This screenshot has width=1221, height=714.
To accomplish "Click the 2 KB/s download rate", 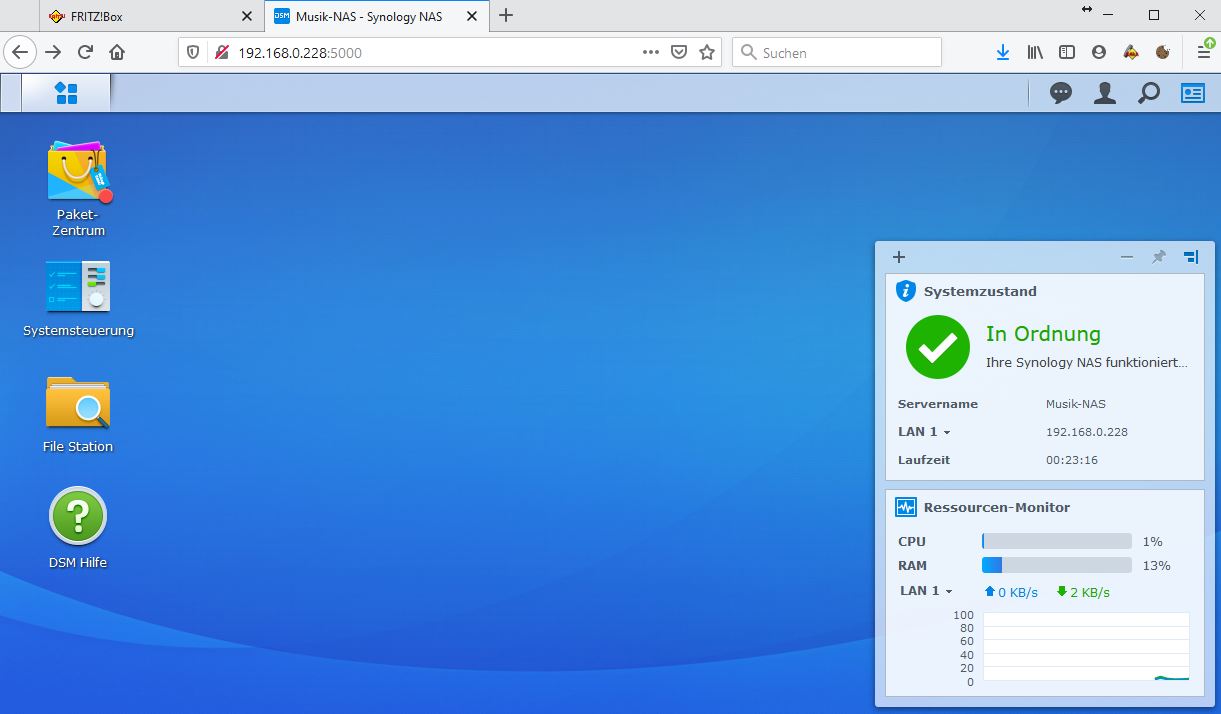I will (1083, 592).
